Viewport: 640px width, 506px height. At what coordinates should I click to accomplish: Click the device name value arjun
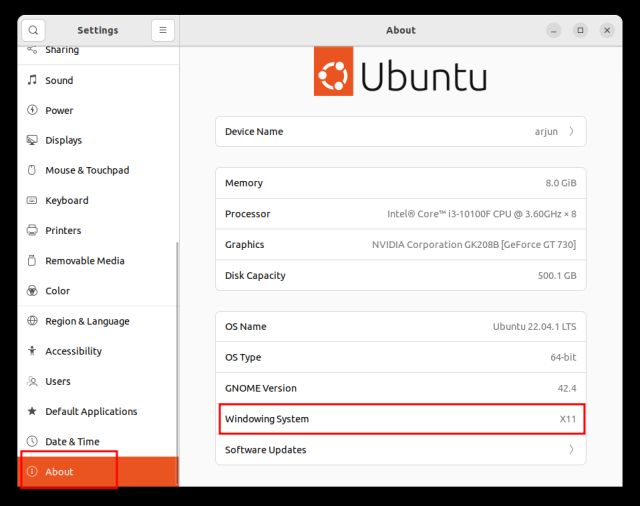[546, 131]
